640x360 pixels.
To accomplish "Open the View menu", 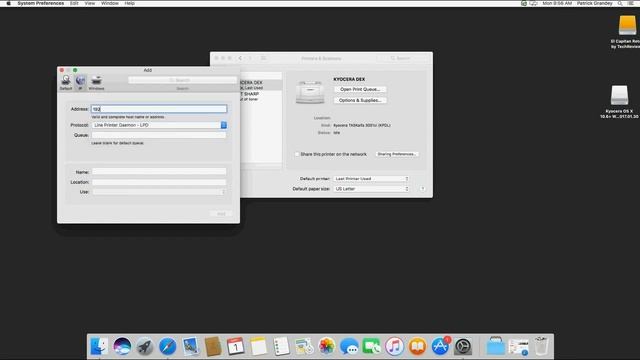I will tap(90, 3).
